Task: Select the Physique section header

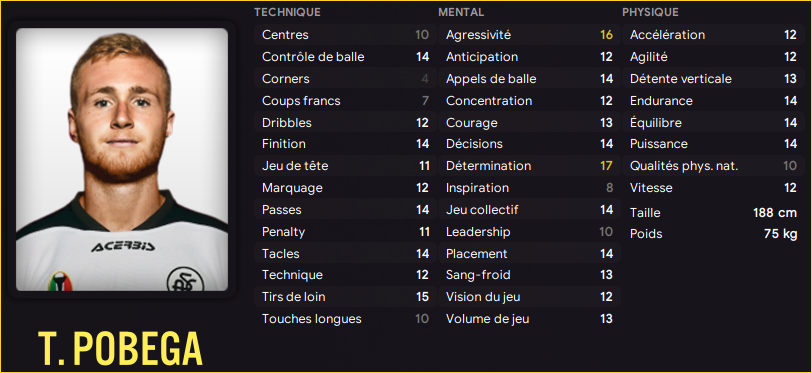Action: coord(650,12)
